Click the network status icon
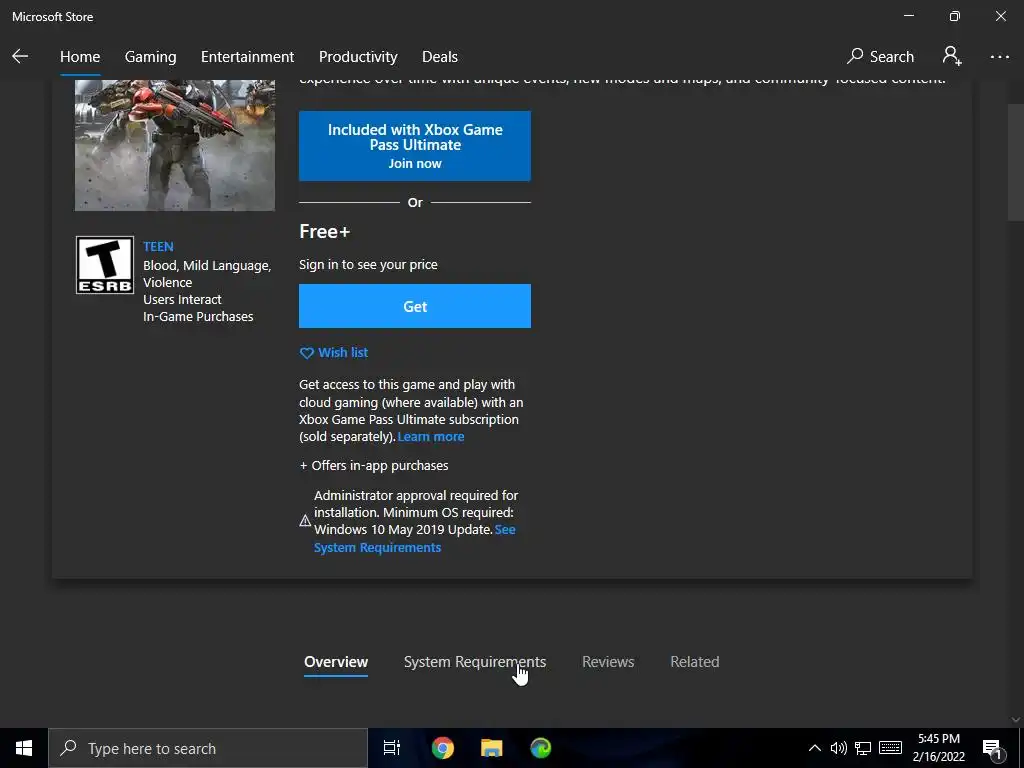The width and height of the screenshot is (1024, 768). pyautogui.click(x=863, y=748)
